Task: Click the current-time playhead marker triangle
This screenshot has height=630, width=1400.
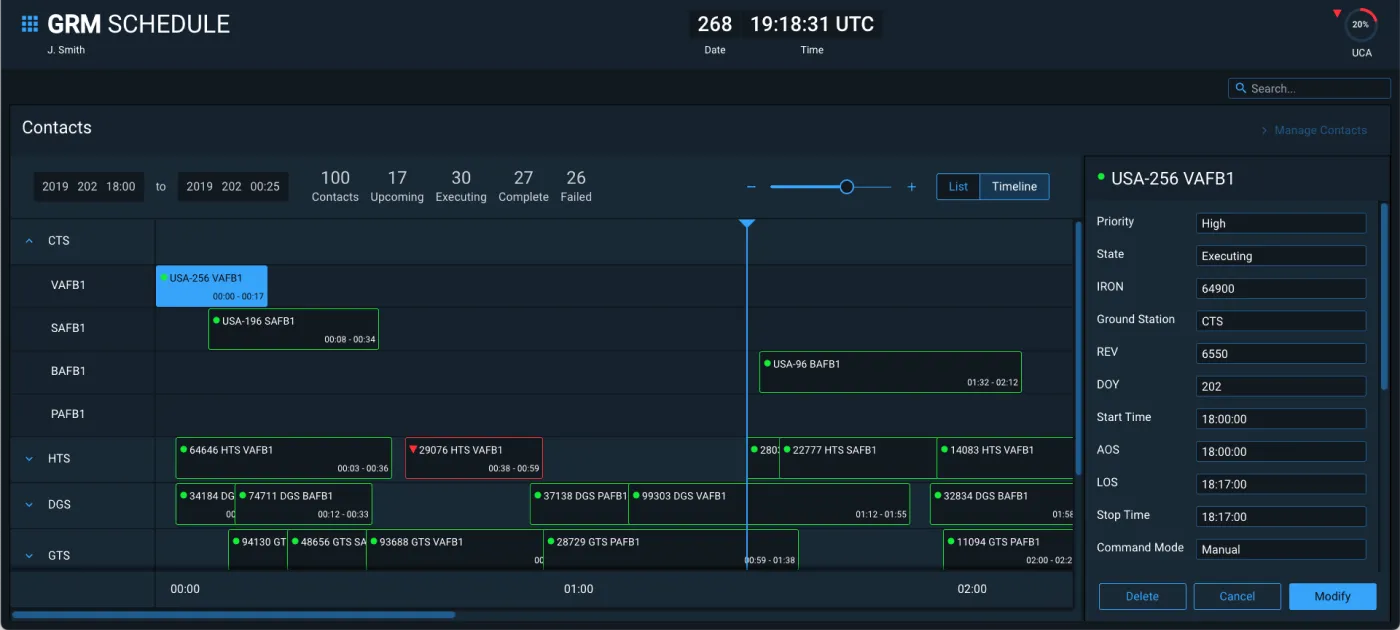Action: coord(746,224)
